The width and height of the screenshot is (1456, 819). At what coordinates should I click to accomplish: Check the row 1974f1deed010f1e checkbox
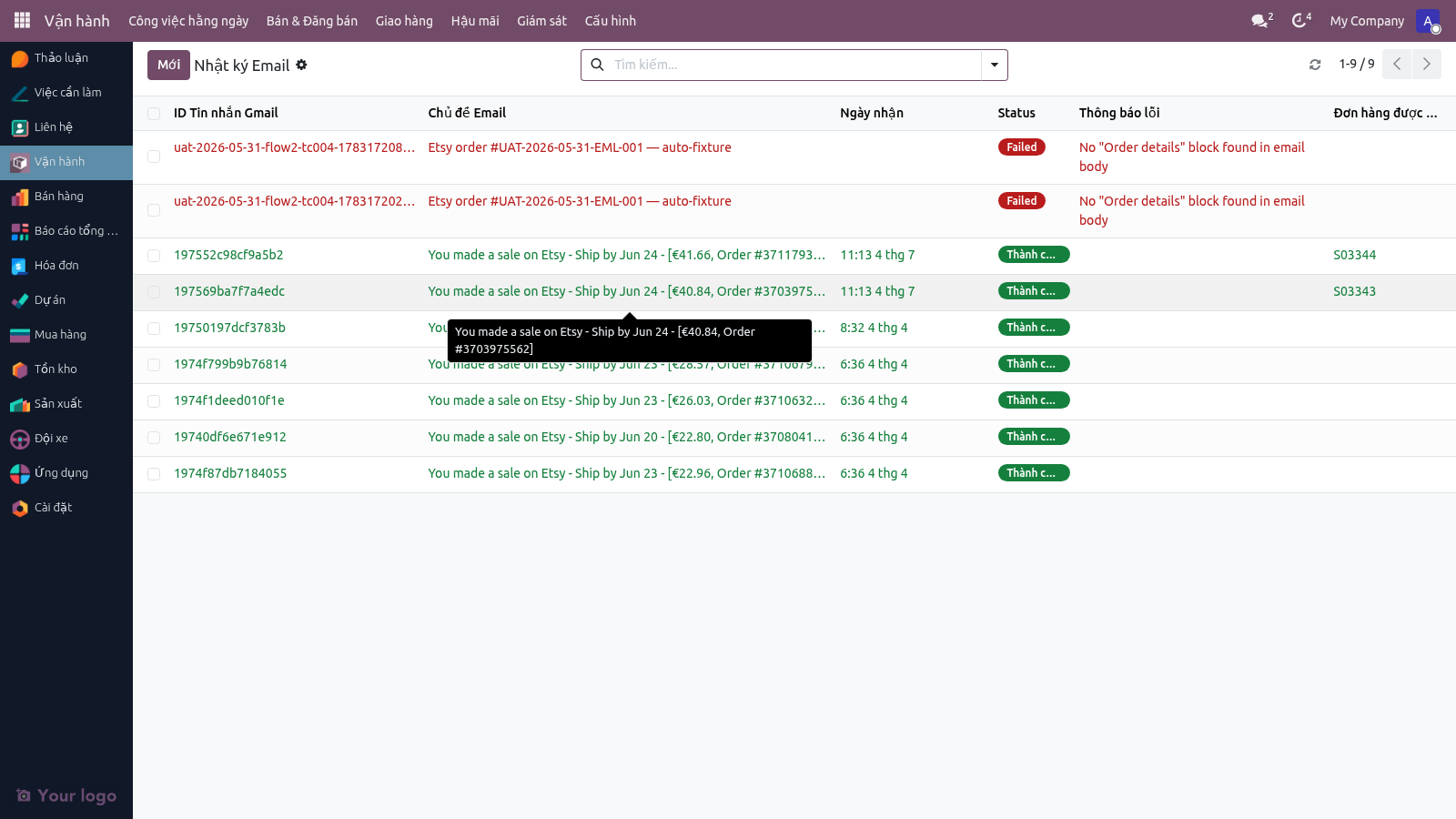(154, 401)
